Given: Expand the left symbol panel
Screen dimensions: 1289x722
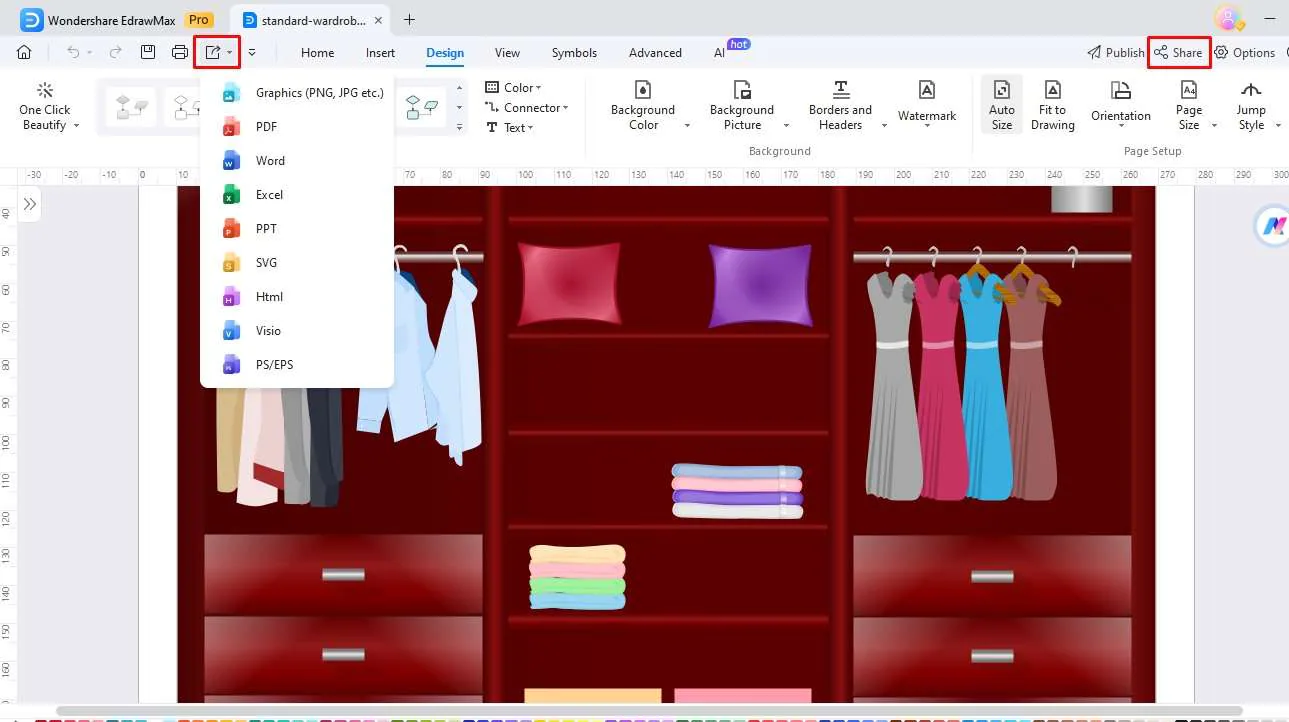Looking at the screenshot, I should [x=30, y=204].
